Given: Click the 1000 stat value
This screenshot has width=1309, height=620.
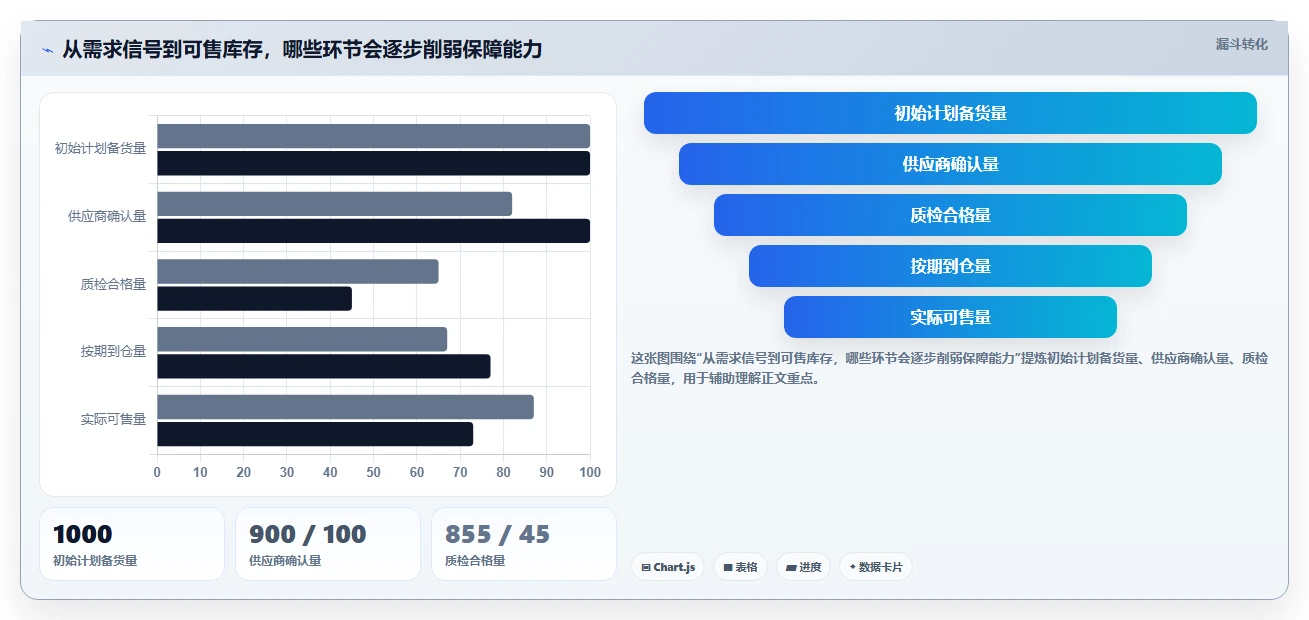Looking at the screenshot, I should coord(83,534).
